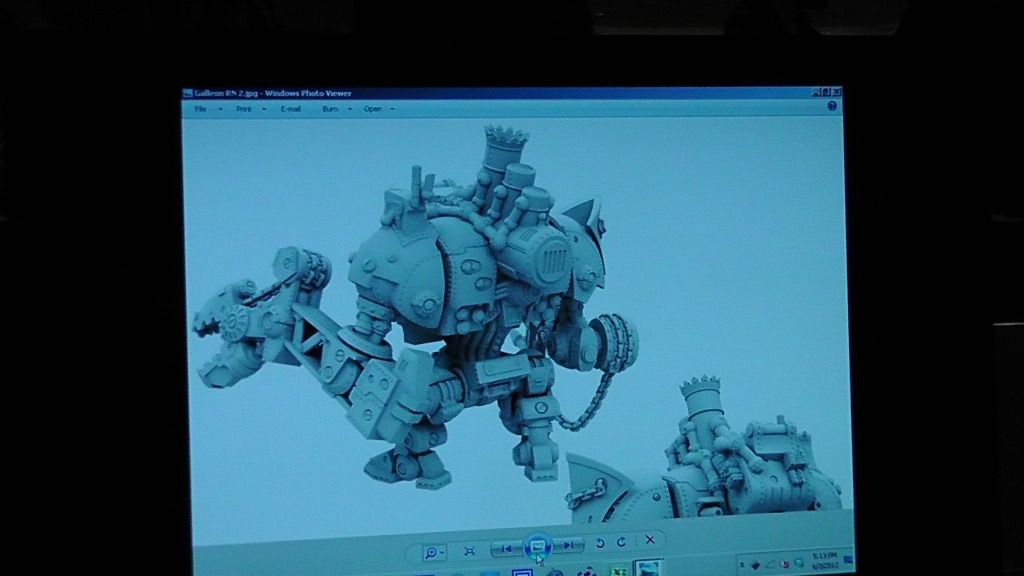Open the Open dropdown menu

coord(373,109)
